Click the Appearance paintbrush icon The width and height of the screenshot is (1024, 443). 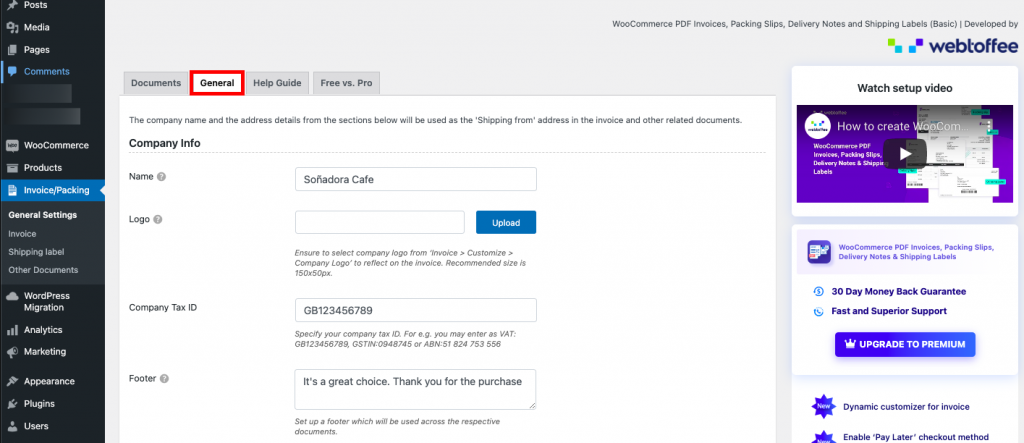[12, 382]
